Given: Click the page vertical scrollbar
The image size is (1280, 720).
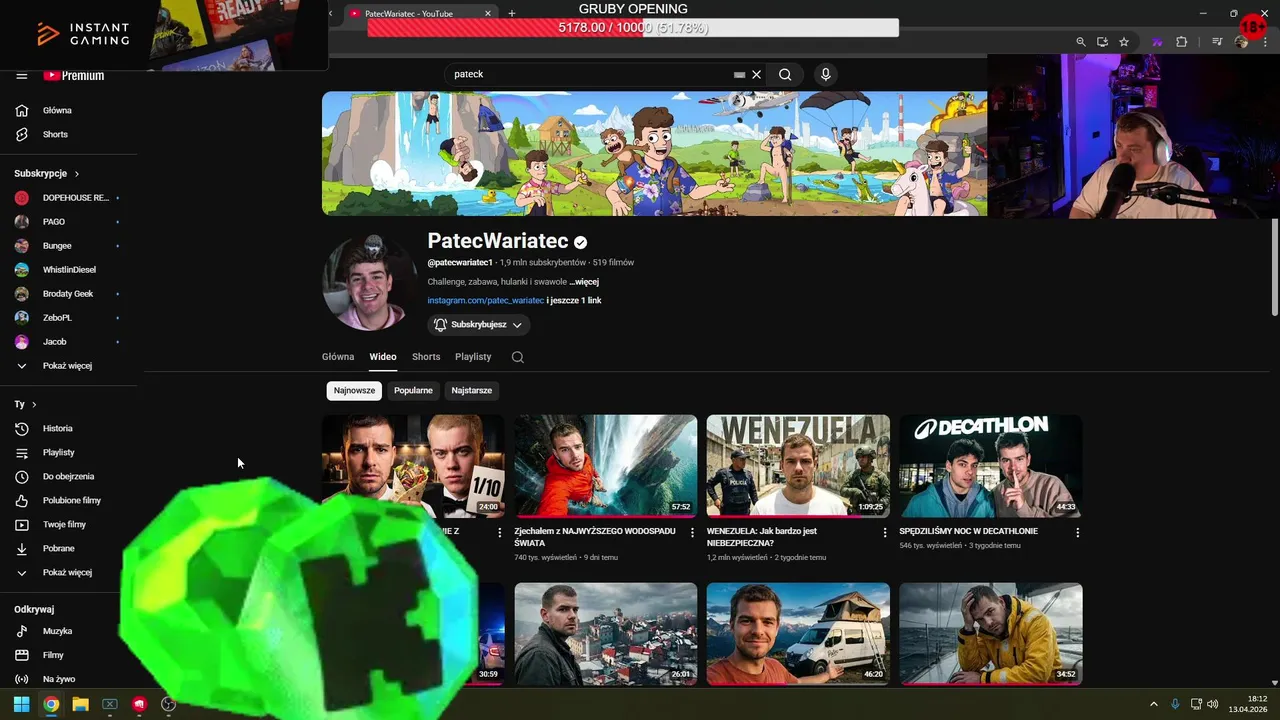Looking at the screenshot, I should pos(1274,266).
